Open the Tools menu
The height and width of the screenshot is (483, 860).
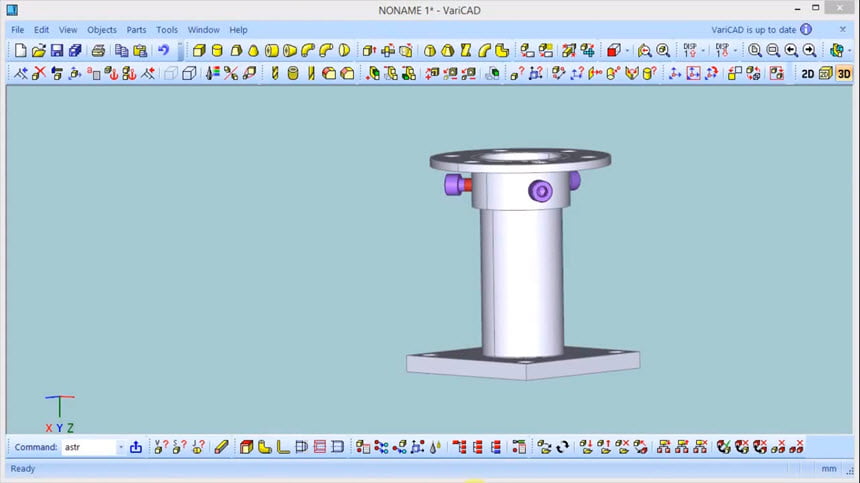(x=167, y=30)
